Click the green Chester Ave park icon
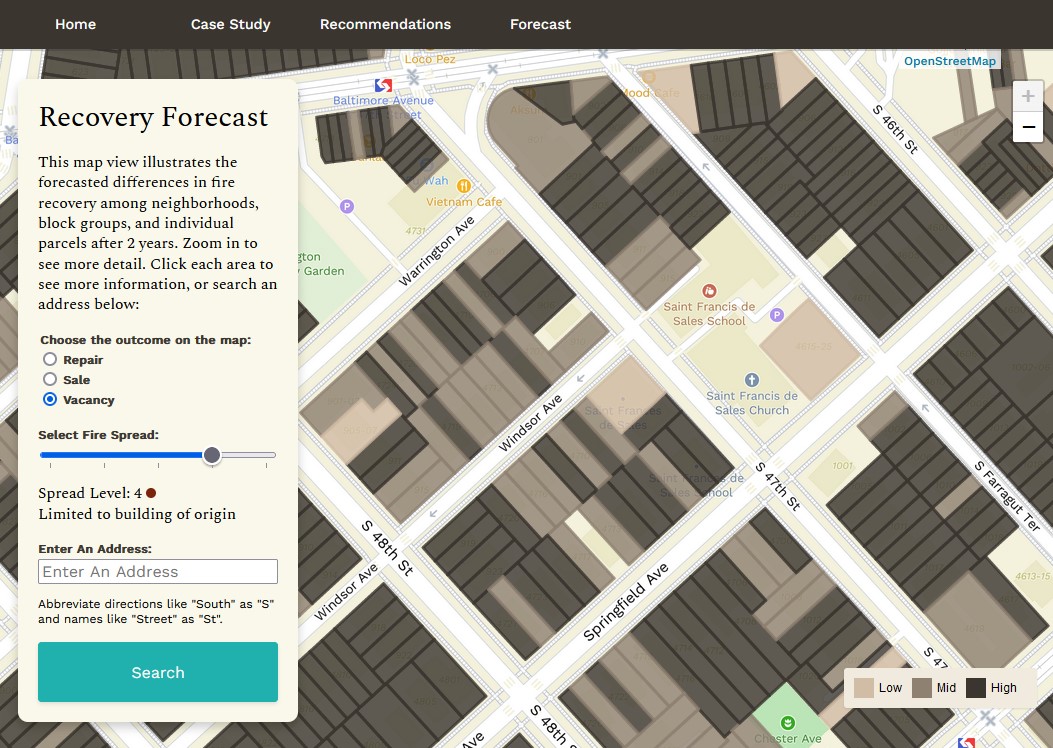 pyautogui.click(x=788, y=722)
